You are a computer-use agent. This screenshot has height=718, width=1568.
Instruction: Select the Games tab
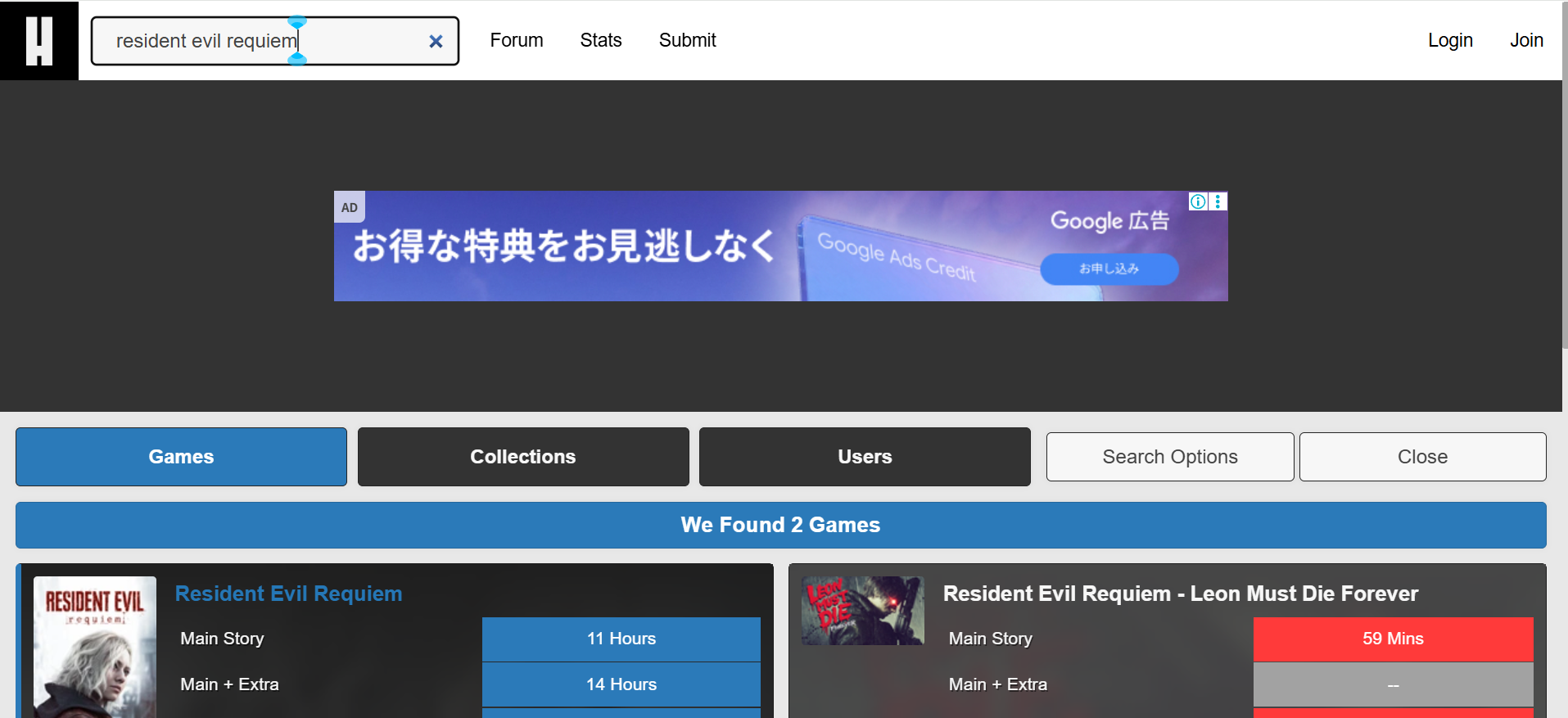[181, 457]
